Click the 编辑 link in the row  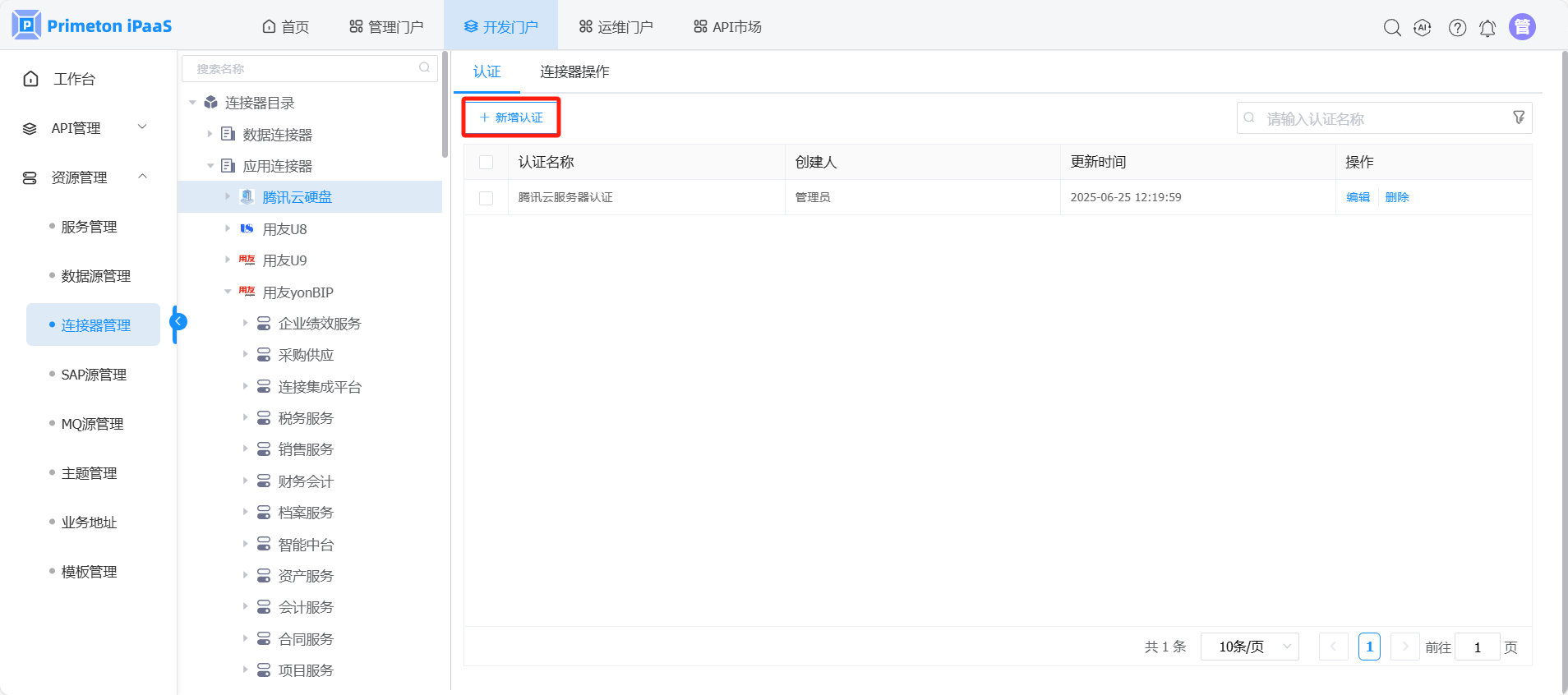coord(1358,197)
